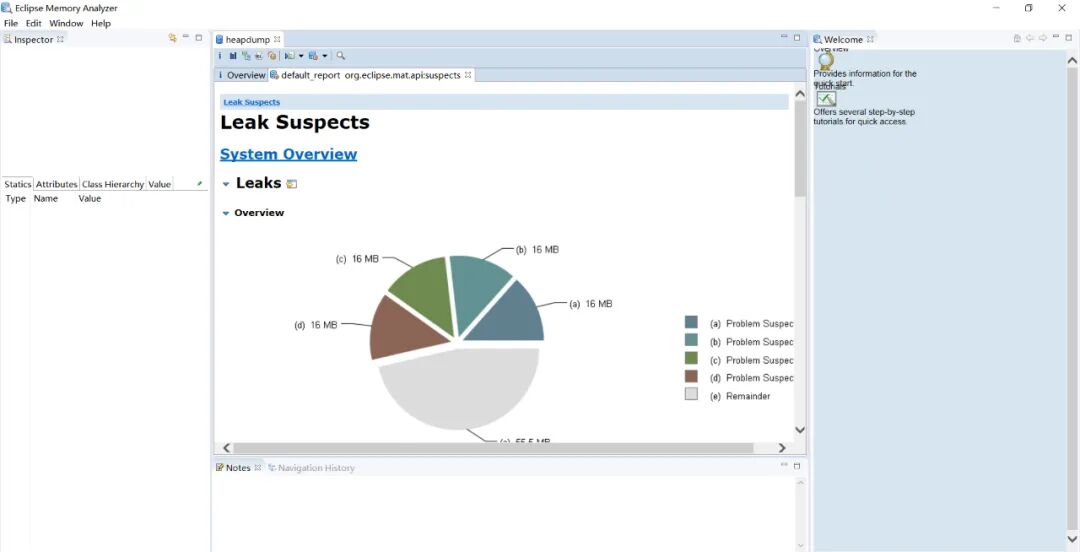Close the default_report suspects tab
The width and height of the screenshot is (1080, 552).
pos(468,75)
